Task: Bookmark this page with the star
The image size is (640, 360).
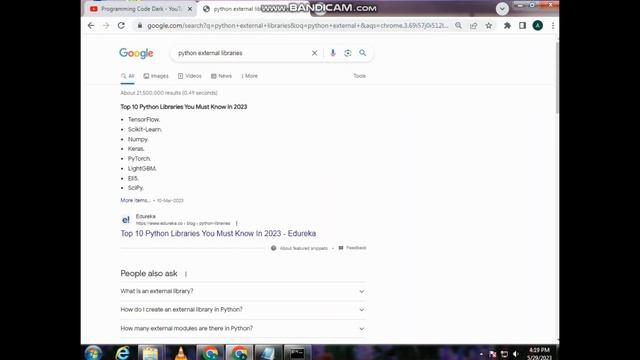Action: (489, 25)
